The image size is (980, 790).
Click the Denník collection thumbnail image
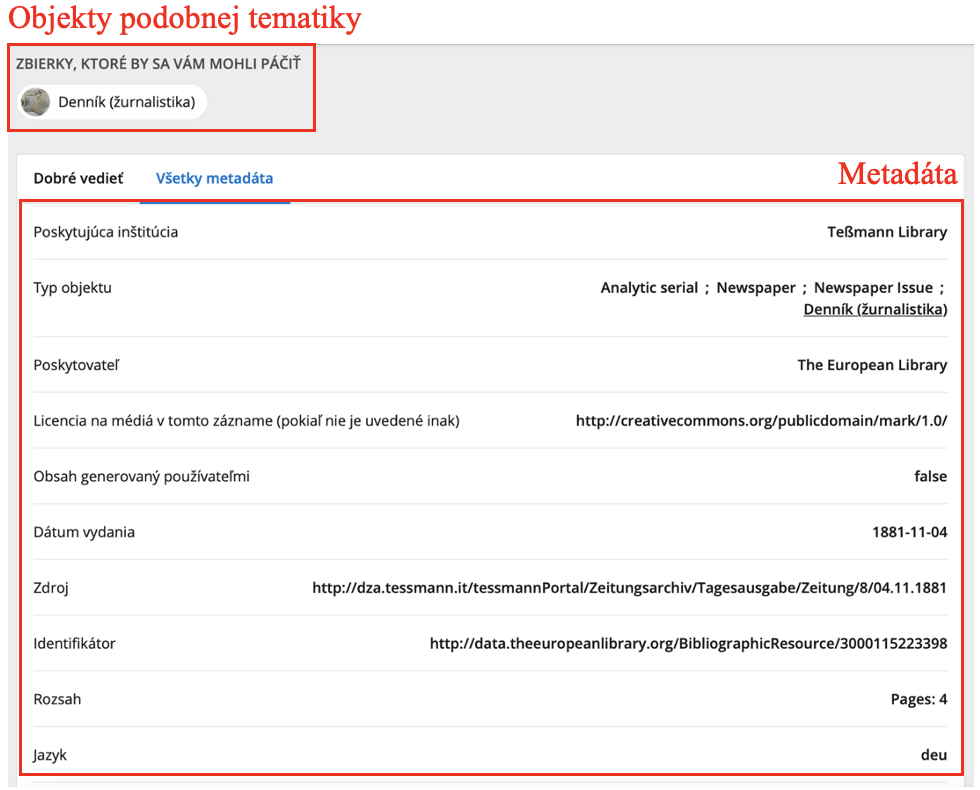pyautogui.click(x=35, y=102)
